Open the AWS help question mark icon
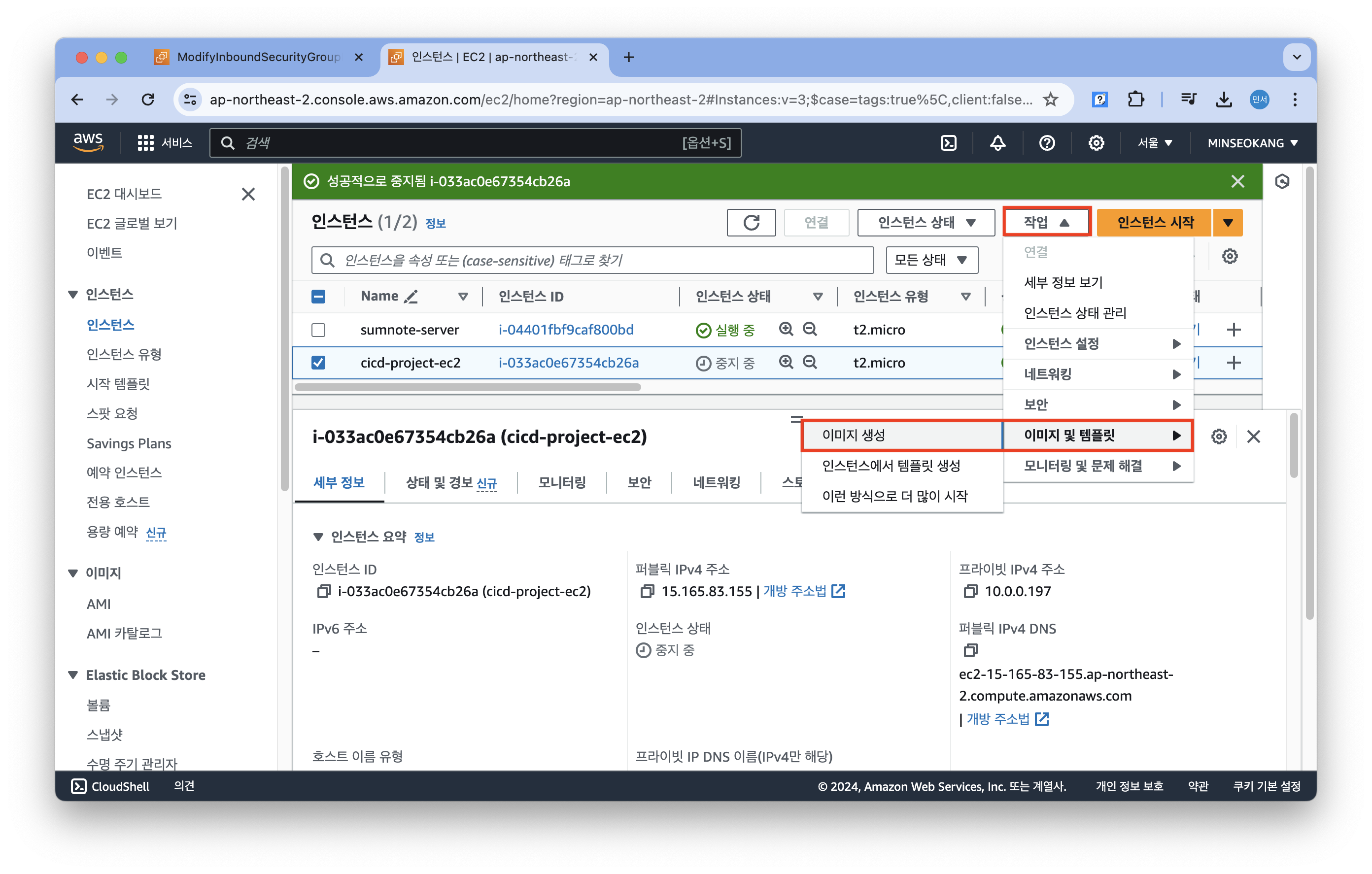 point(1047,143)
